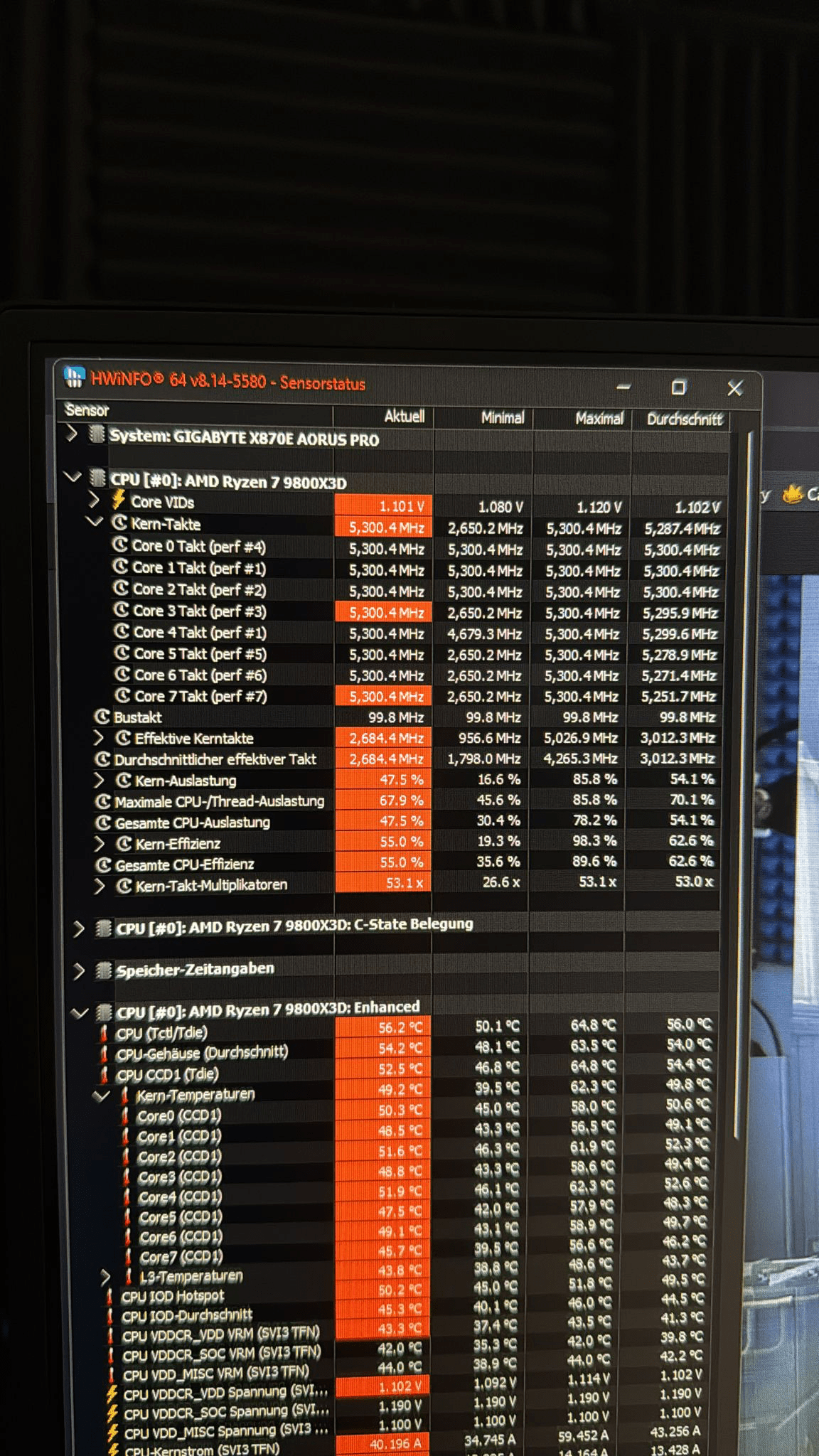Click the clock icon beside Bustakt

pos(102,717)
